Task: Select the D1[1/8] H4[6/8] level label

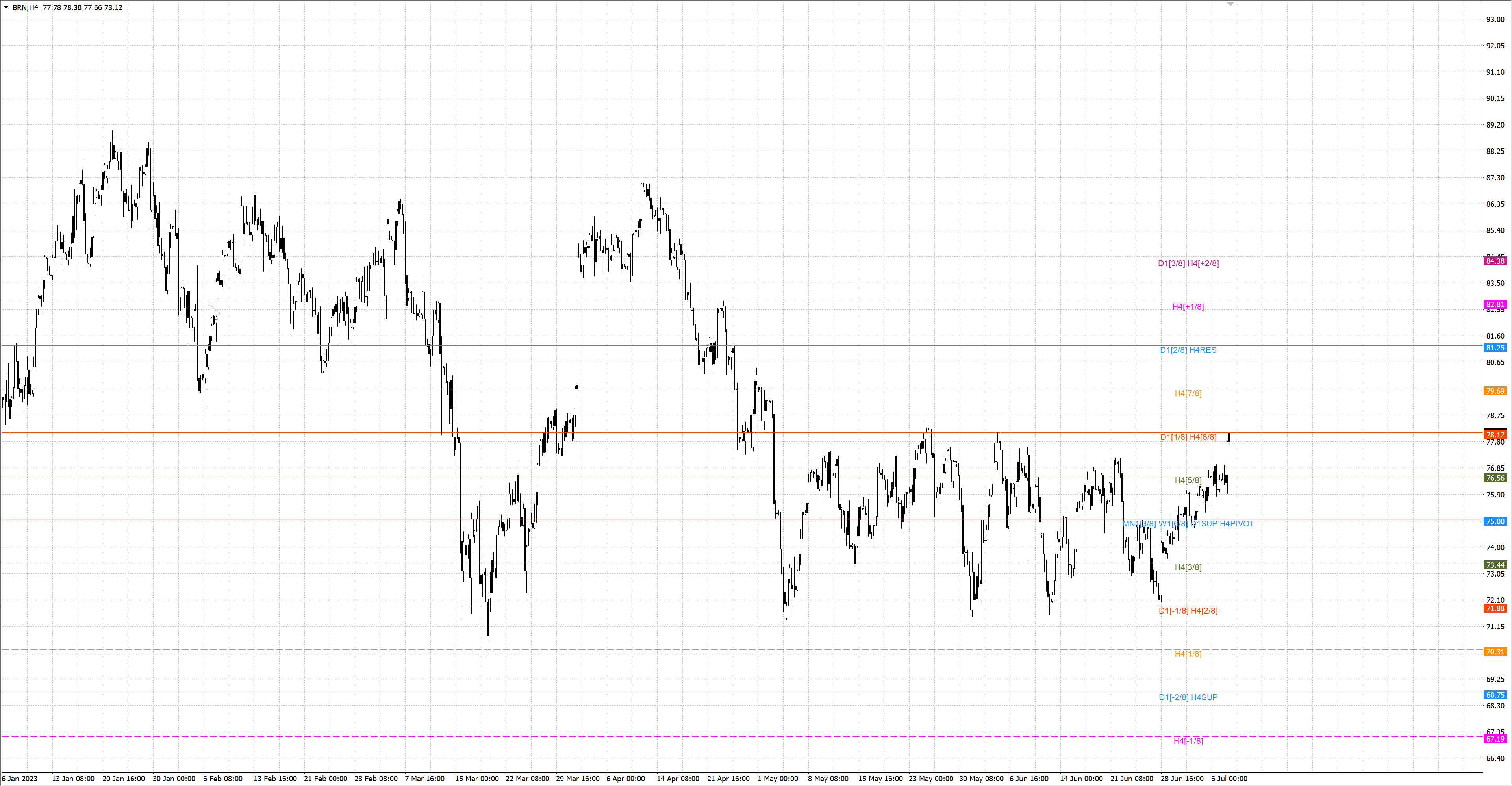Action: click(1188, 437)
